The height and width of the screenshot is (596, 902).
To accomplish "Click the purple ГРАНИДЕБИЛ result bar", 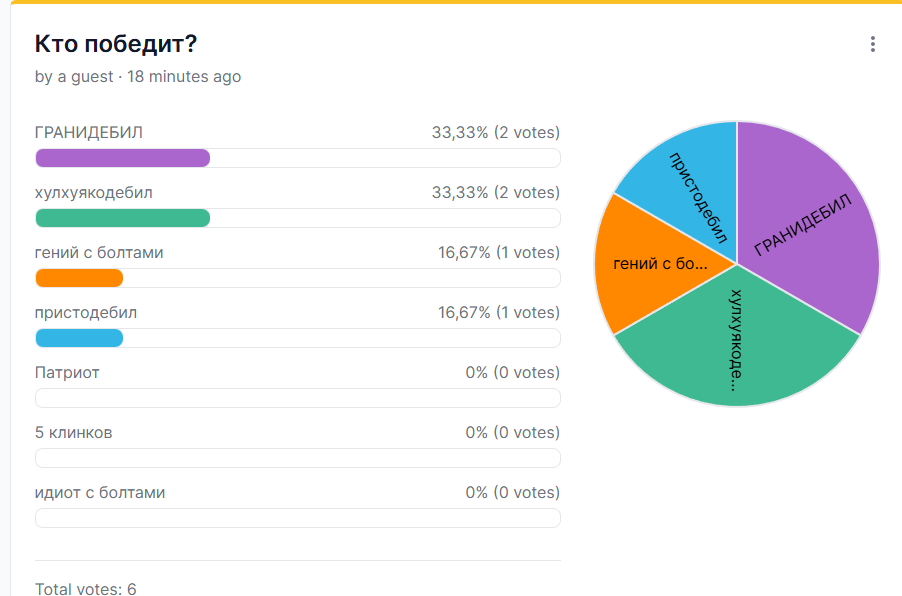I will [x=297, y=158].
